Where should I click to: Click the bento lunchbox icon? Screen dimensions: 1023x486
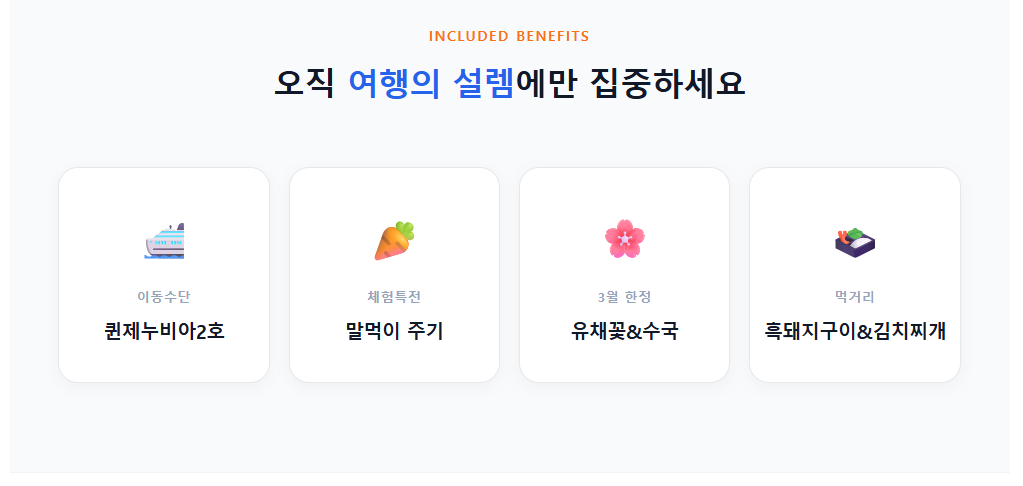click(x=854, y=241)
